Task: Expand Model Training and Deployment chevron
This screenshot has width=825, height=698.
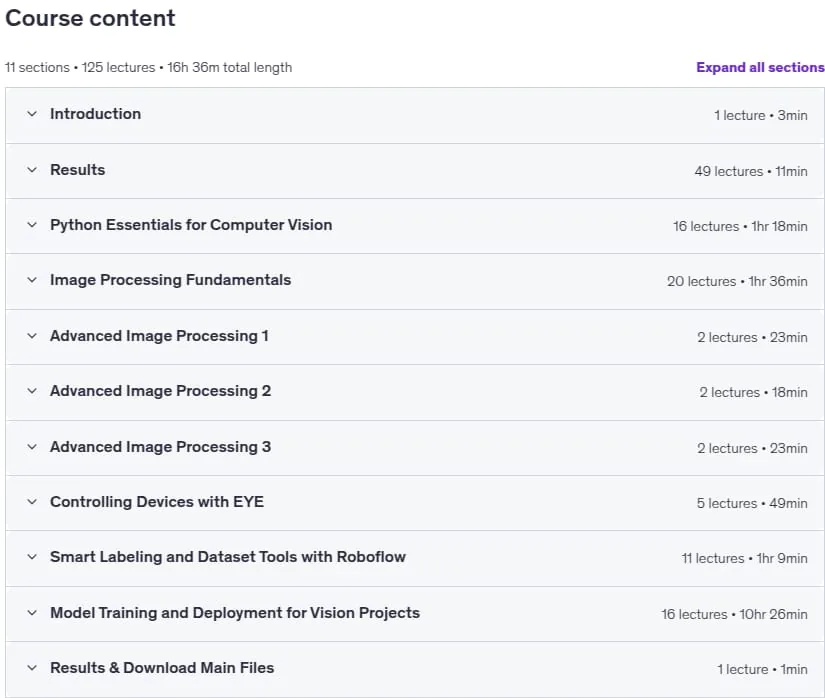Action: (x=32, y=613)
